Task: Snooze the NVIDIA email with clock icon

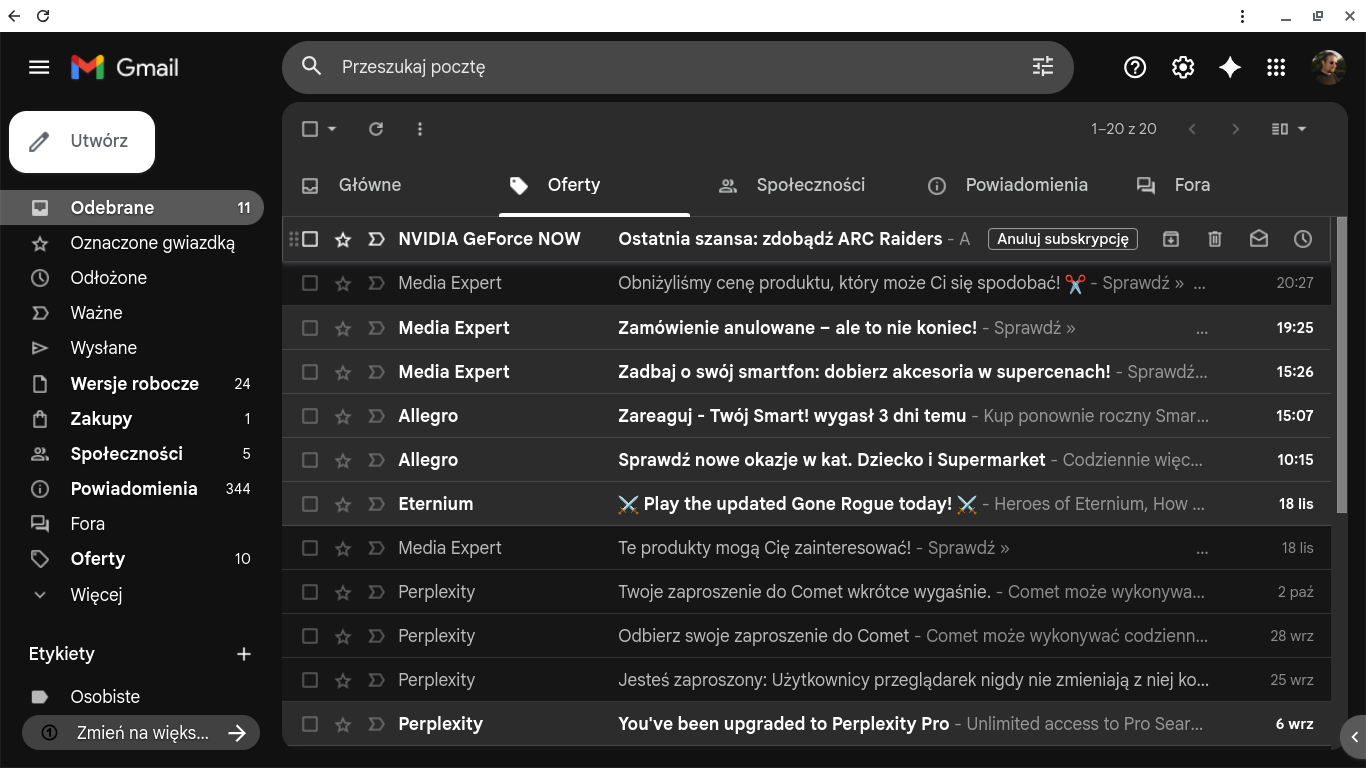Action: click(x=1302, y=239)
